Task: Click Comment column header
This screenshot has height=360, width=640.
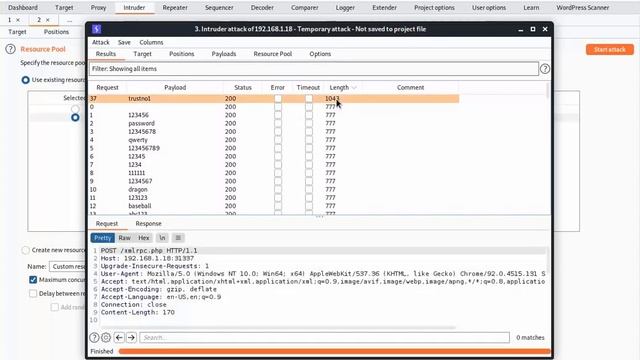Action: click(x=411, y=87)
